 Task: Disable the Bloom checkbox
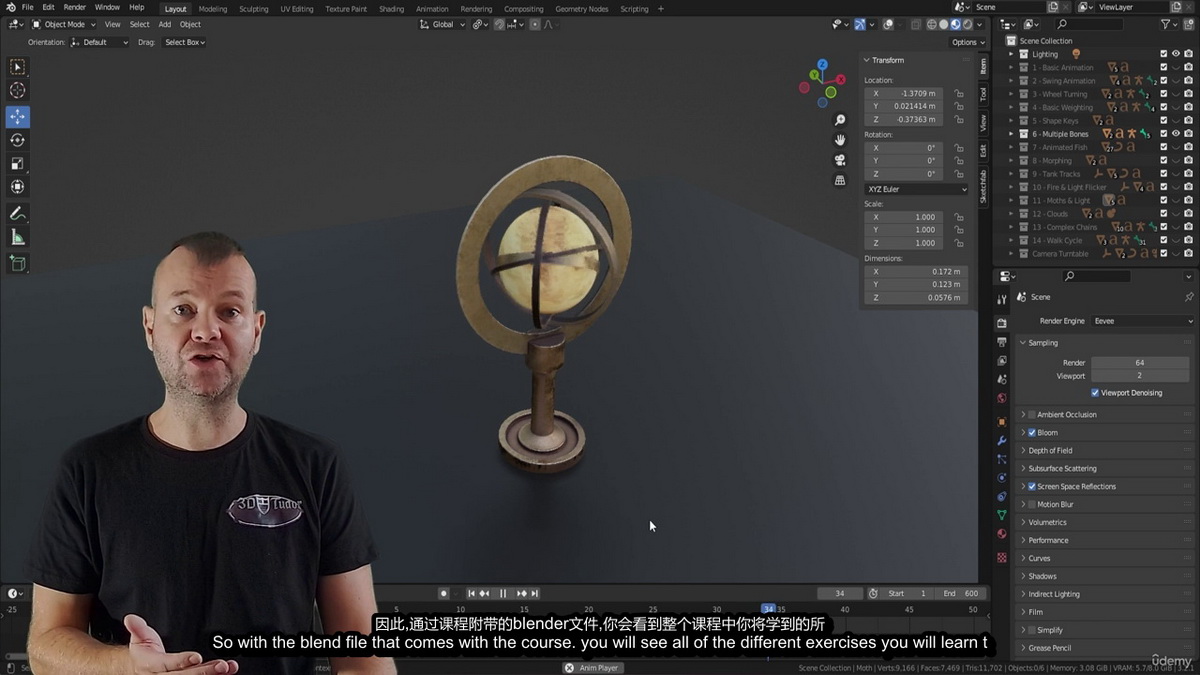(x=1032, y=433)
